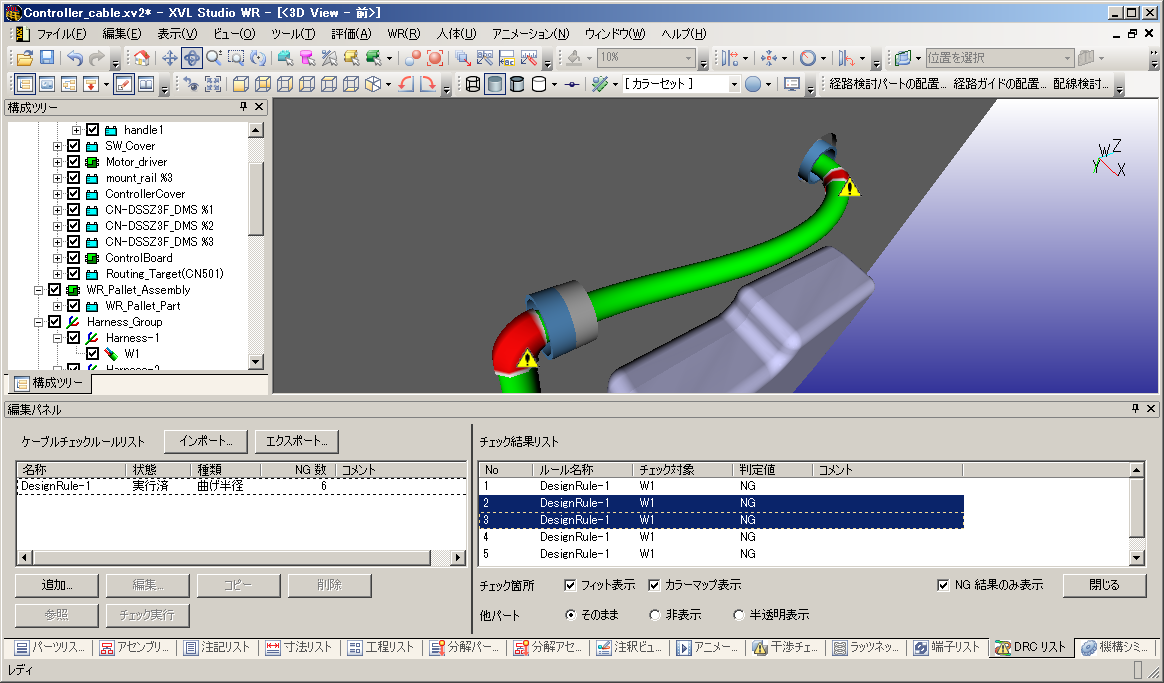Click the 経路ガイドの配置... toolbar button
The height and width of the screenshot is (683, 1164).
click(x=1001, y=84)
